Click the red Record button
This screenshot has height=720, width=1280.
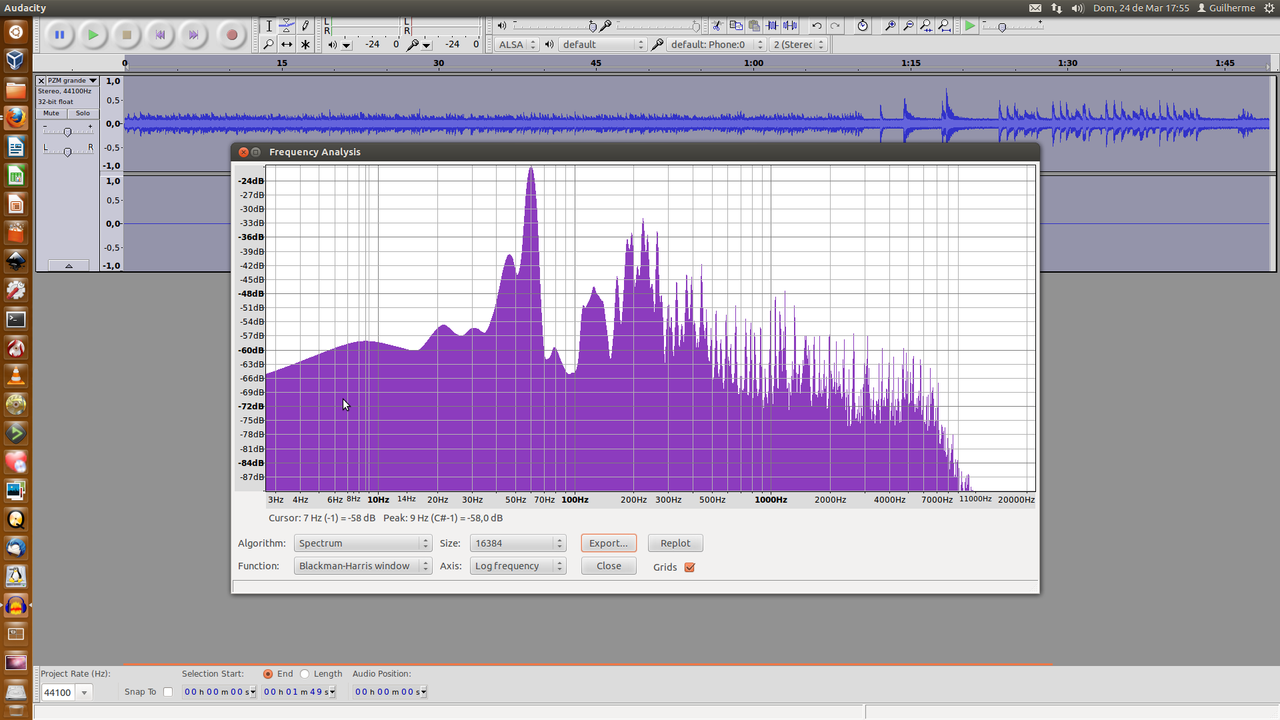click(x=232, y=35)
